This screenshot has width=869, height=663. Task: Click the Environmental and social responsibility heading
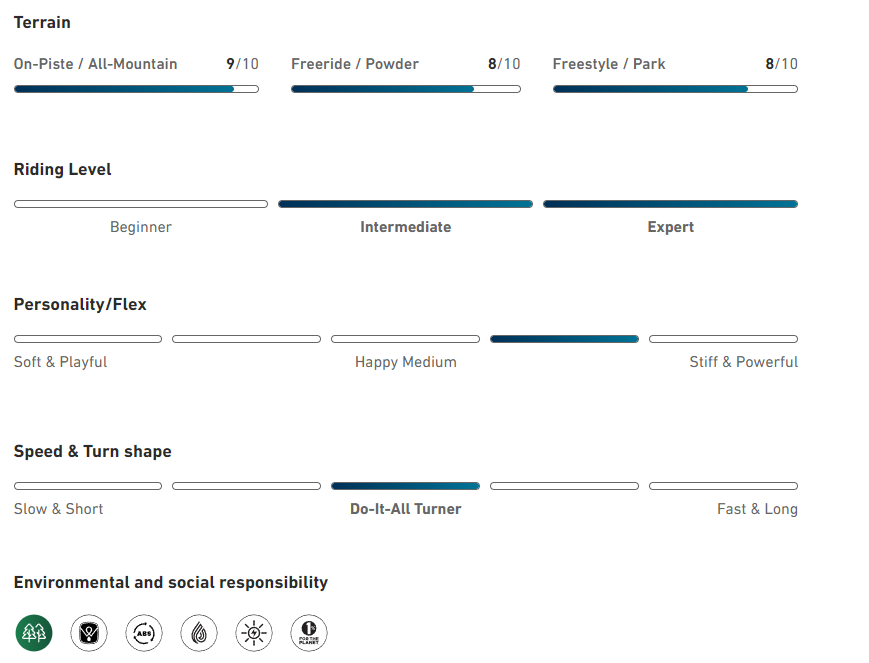pos(171,583)
